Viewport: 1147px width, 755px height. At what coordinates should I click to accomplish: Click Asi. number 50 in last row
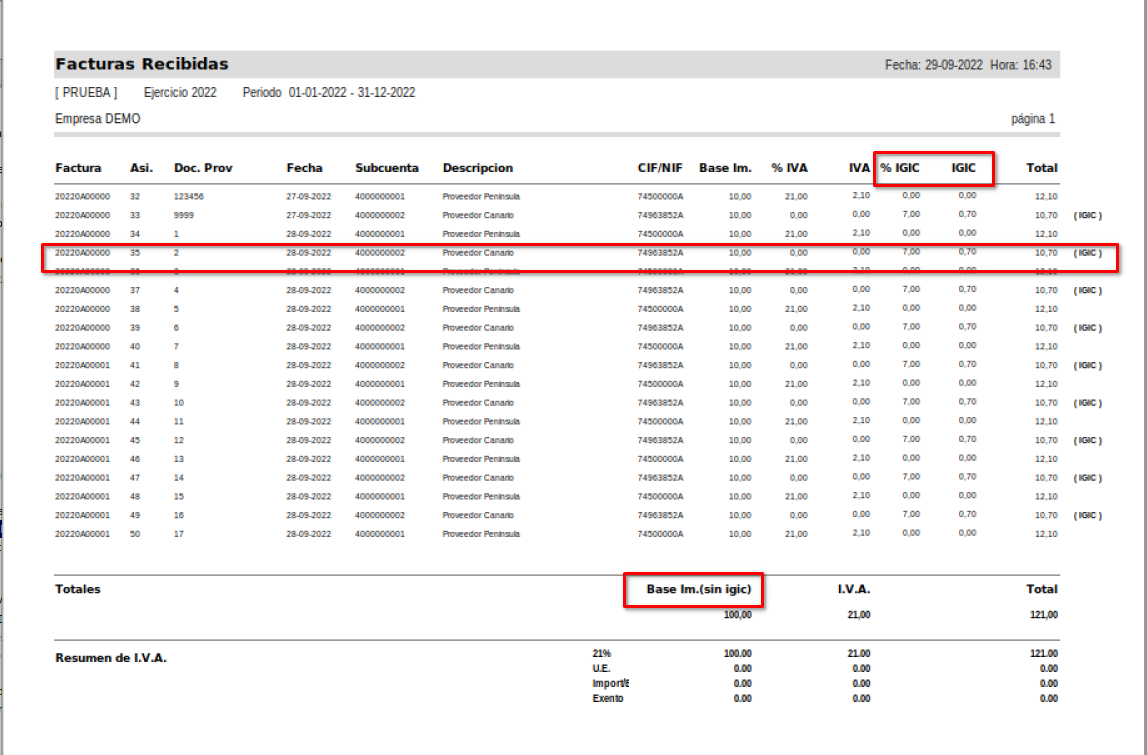(x=135, y=534)
